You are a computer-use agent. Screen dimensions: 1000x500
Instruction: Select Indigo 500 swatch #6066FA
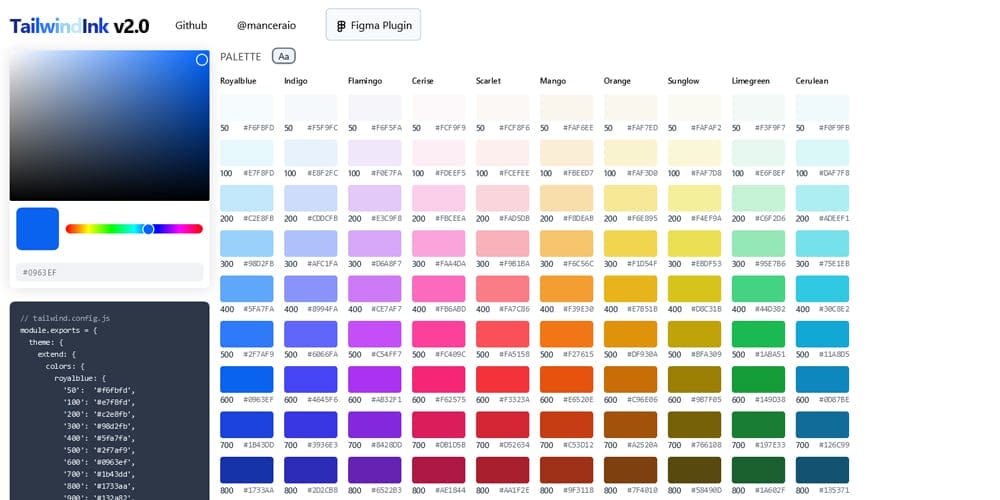coord(311,334)
